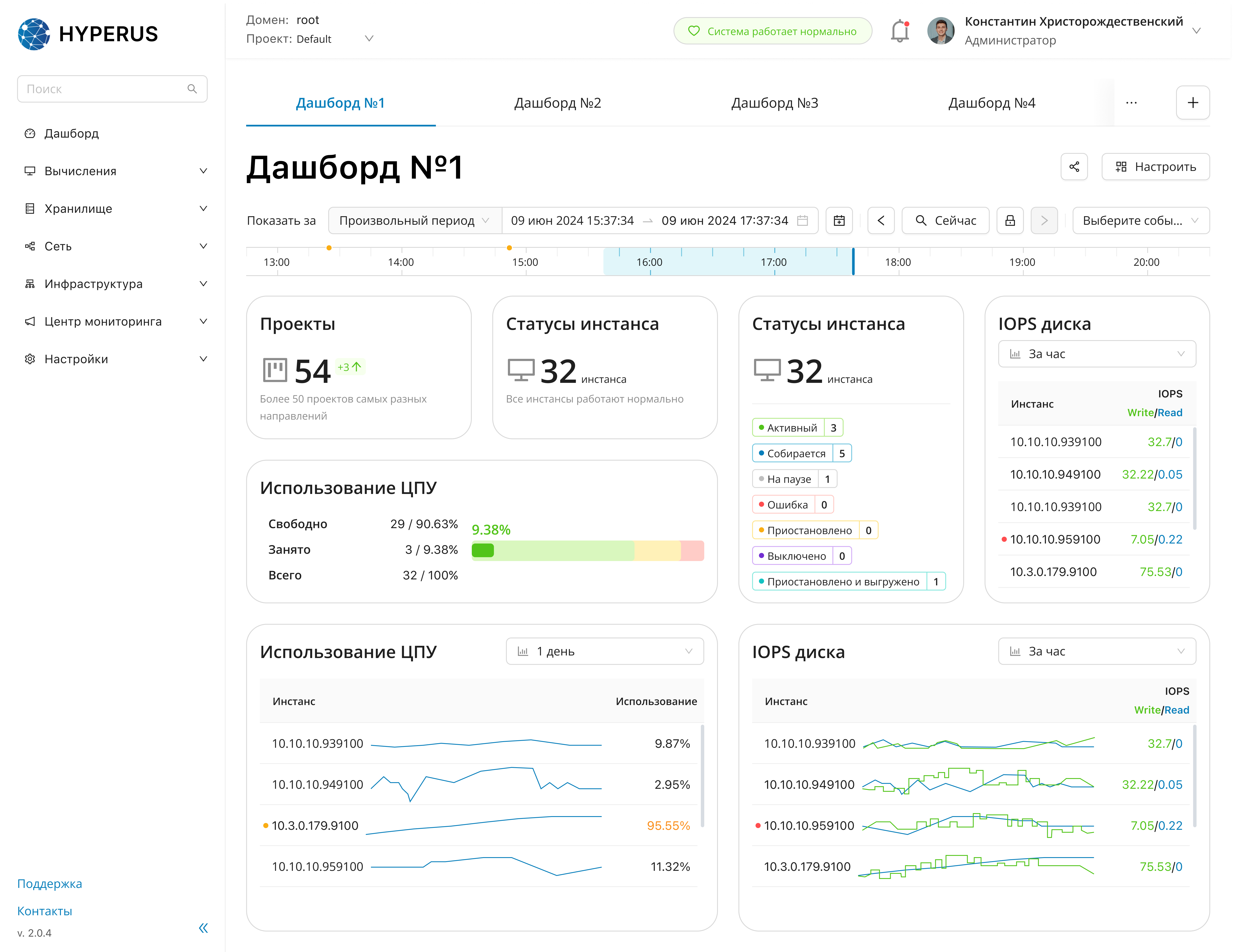Click the highlighted timeline range 16:00–17:00

click(x=728, y=262)
